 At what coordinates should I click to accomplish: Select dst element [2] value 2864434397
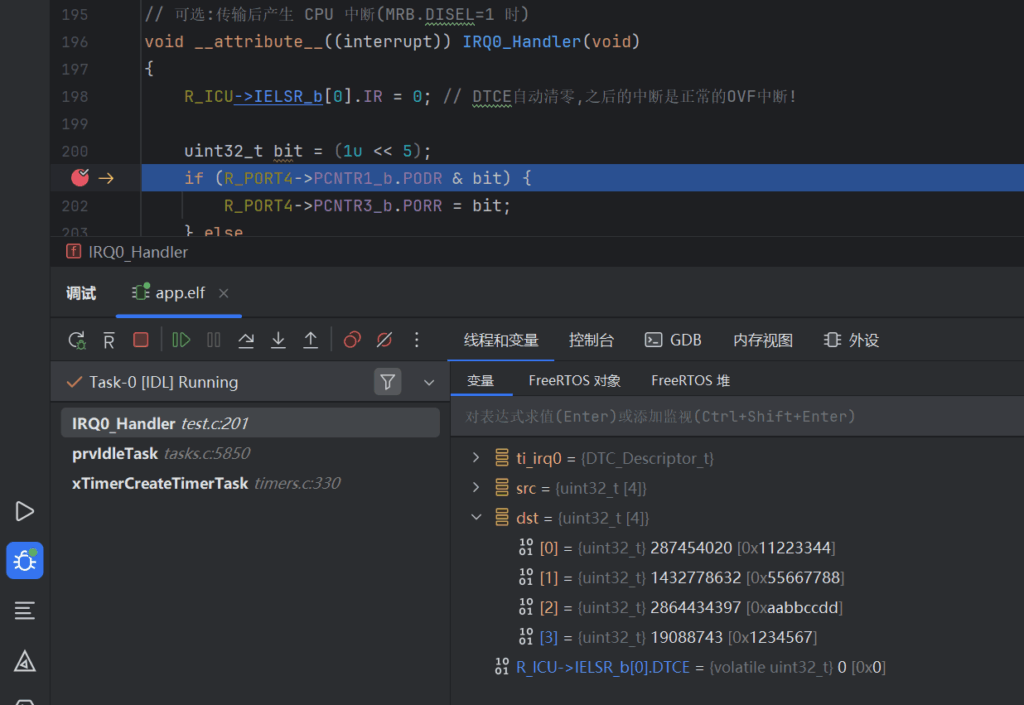click(737, 608)
